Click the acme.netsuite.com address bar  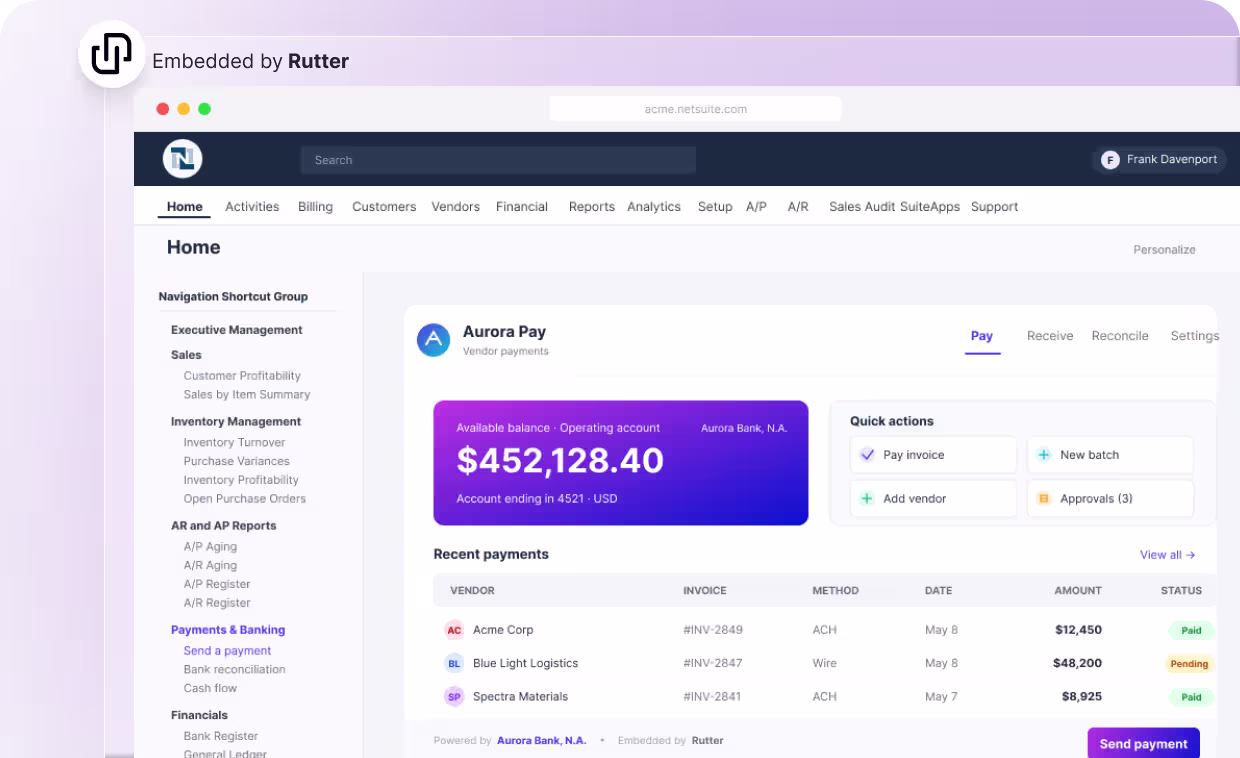(x=696, y=109)
